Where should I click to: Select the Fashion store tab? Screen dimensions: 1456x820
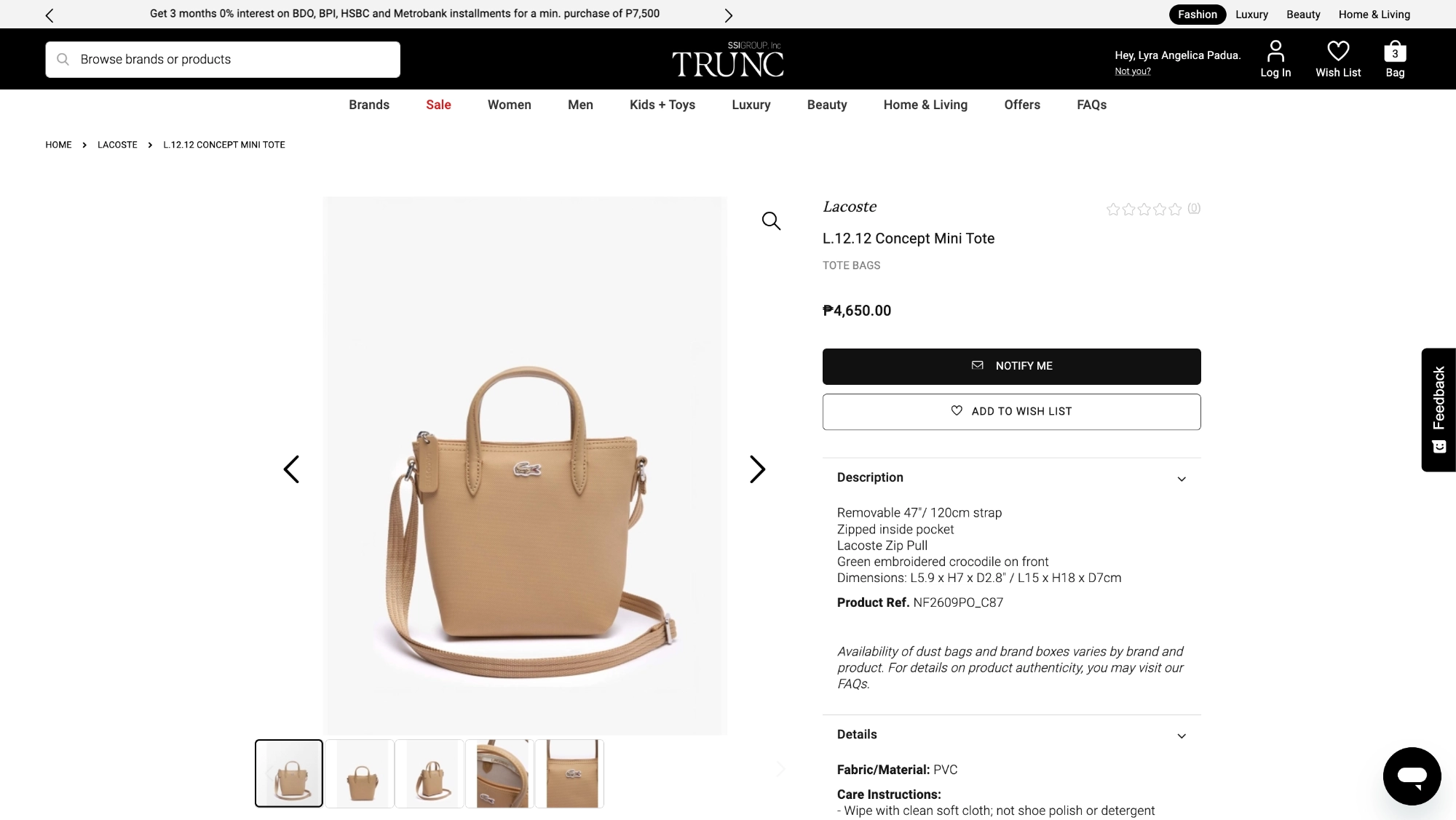pos(1198,15)
